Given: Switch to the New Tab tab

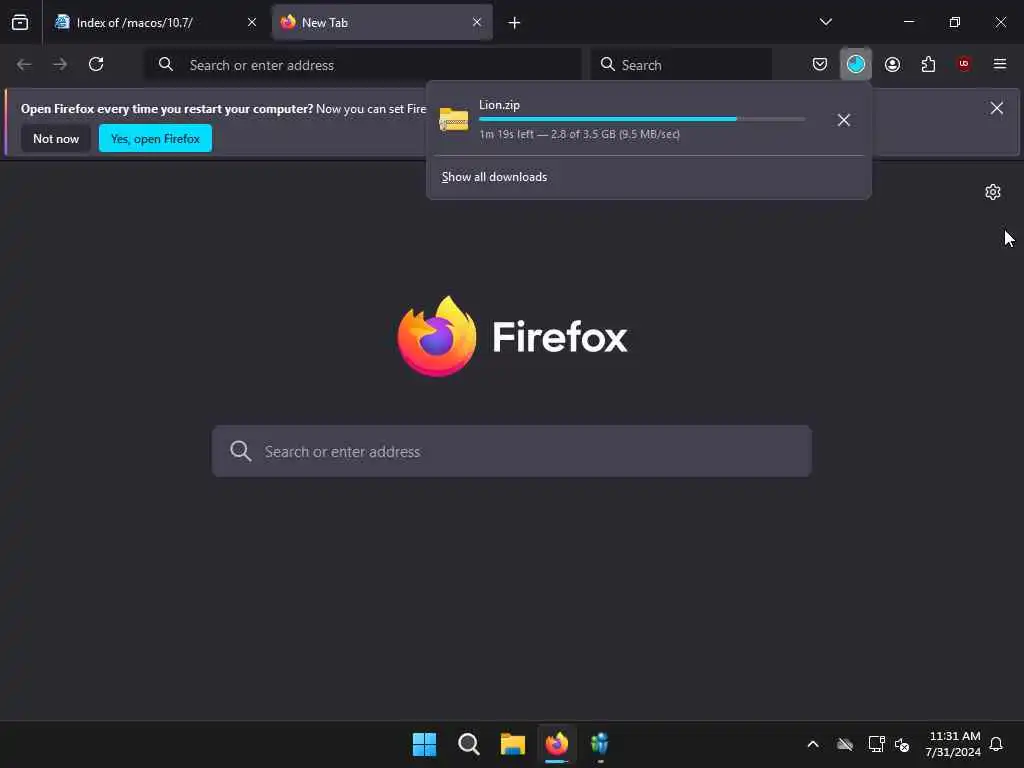Looking at the screenshot, I should (x=382, y=22).
